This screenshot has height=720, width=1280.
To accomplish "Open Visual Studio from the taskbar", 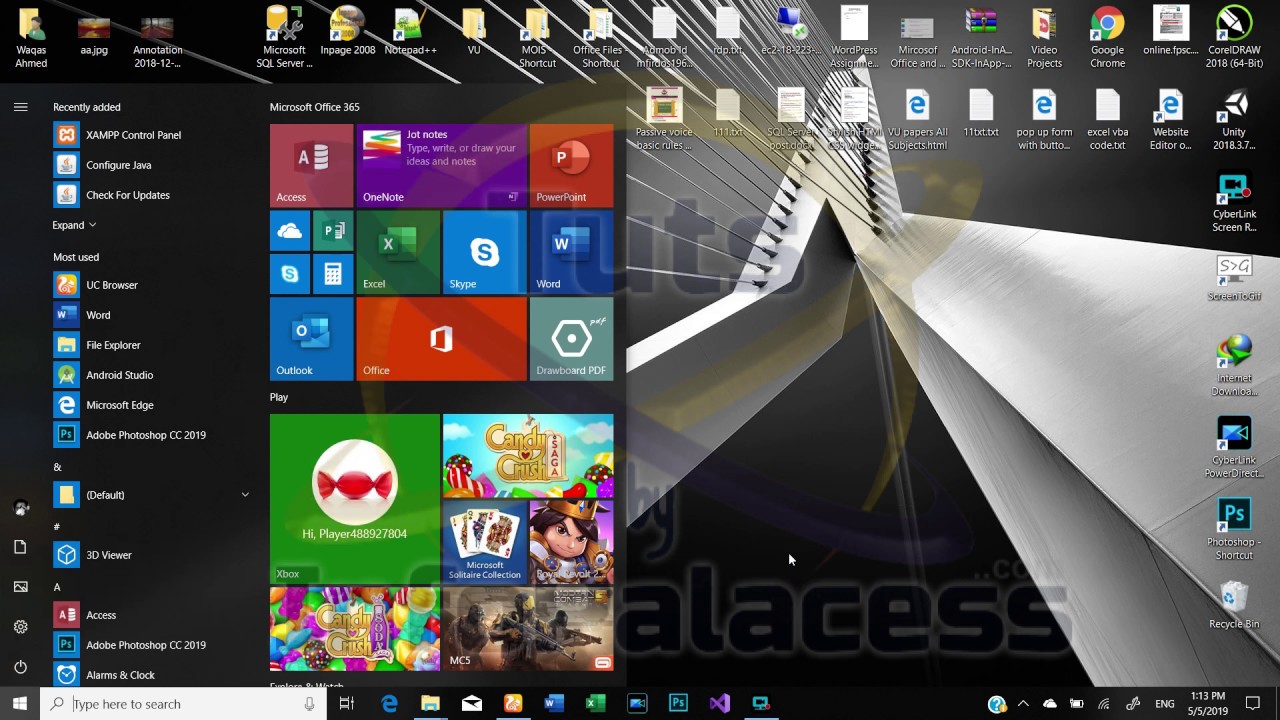I will click(x=720, y=704).
